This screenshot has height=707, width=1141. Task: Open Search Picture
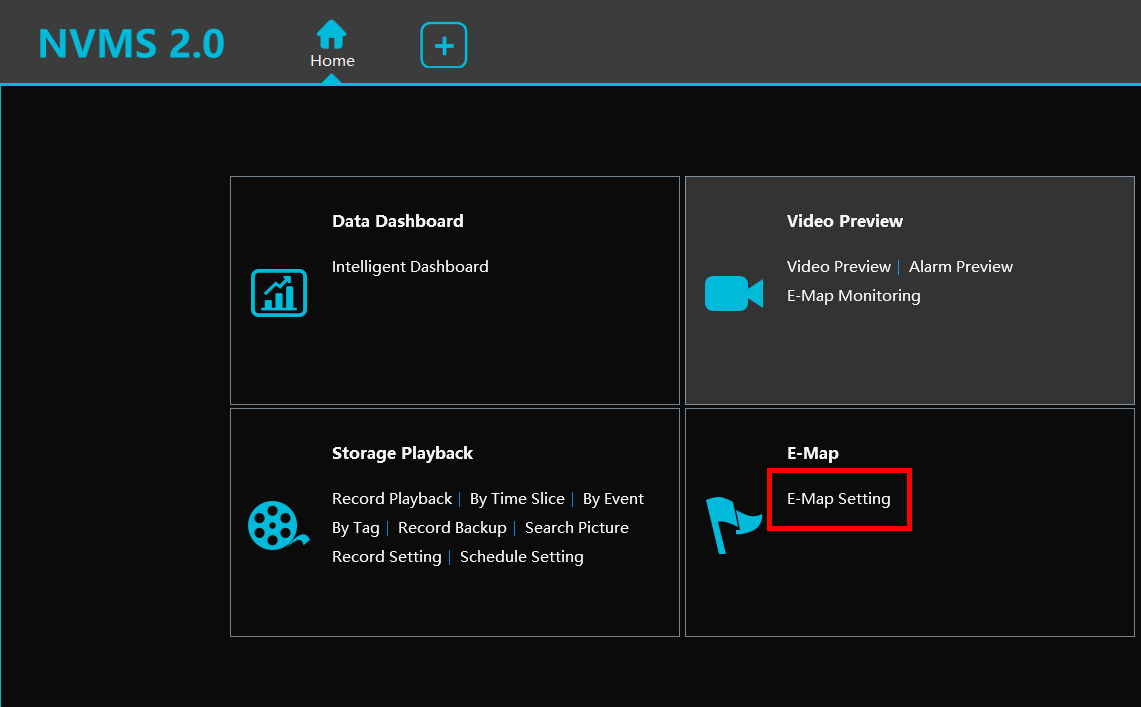pyautogui.click(x=577, y=528)
